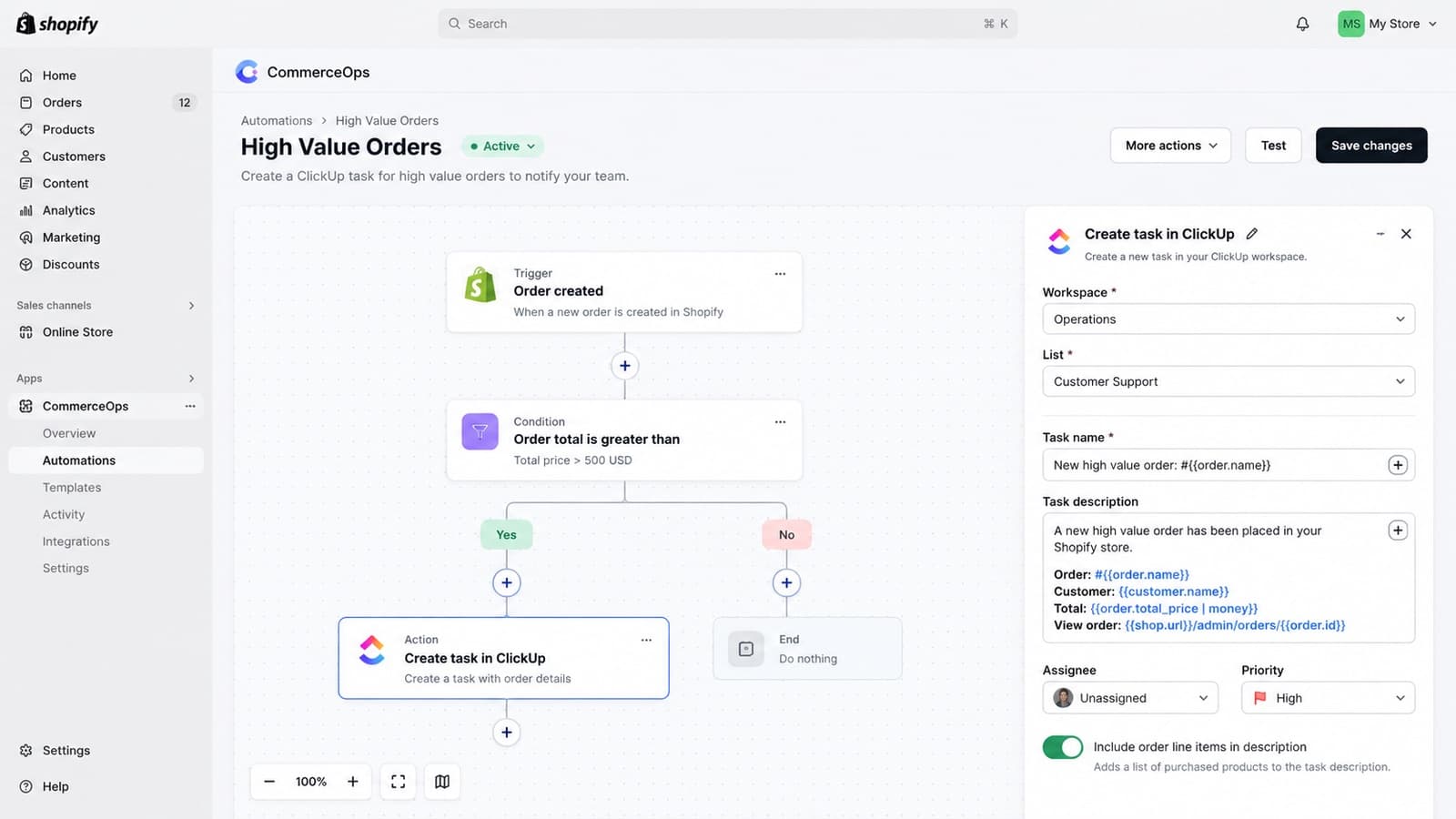The image size is (1456, 819).
Task: Zoom in the workflow canvas
Action: tap(353, 782)
